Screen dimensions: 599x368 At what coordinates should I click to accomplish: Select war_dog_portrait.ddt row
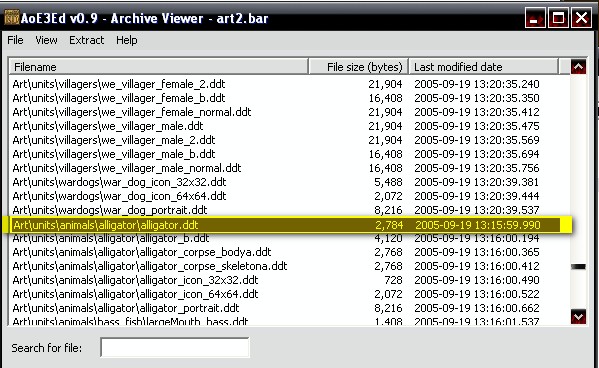289,210
